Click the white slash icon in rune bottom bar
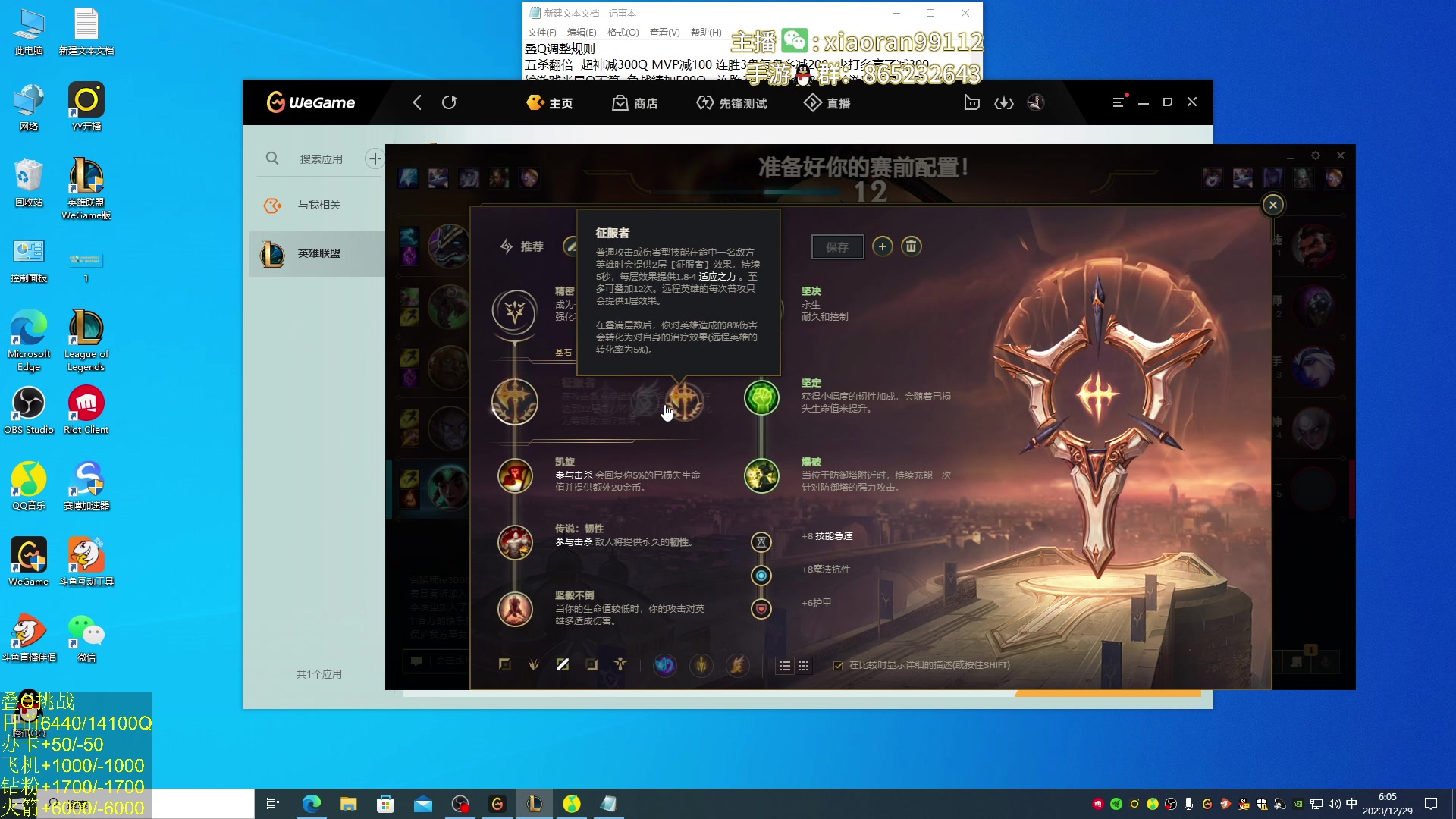The width and height of the screenshot is (1456, 819). pyautogui.click(x=563, y=664)
